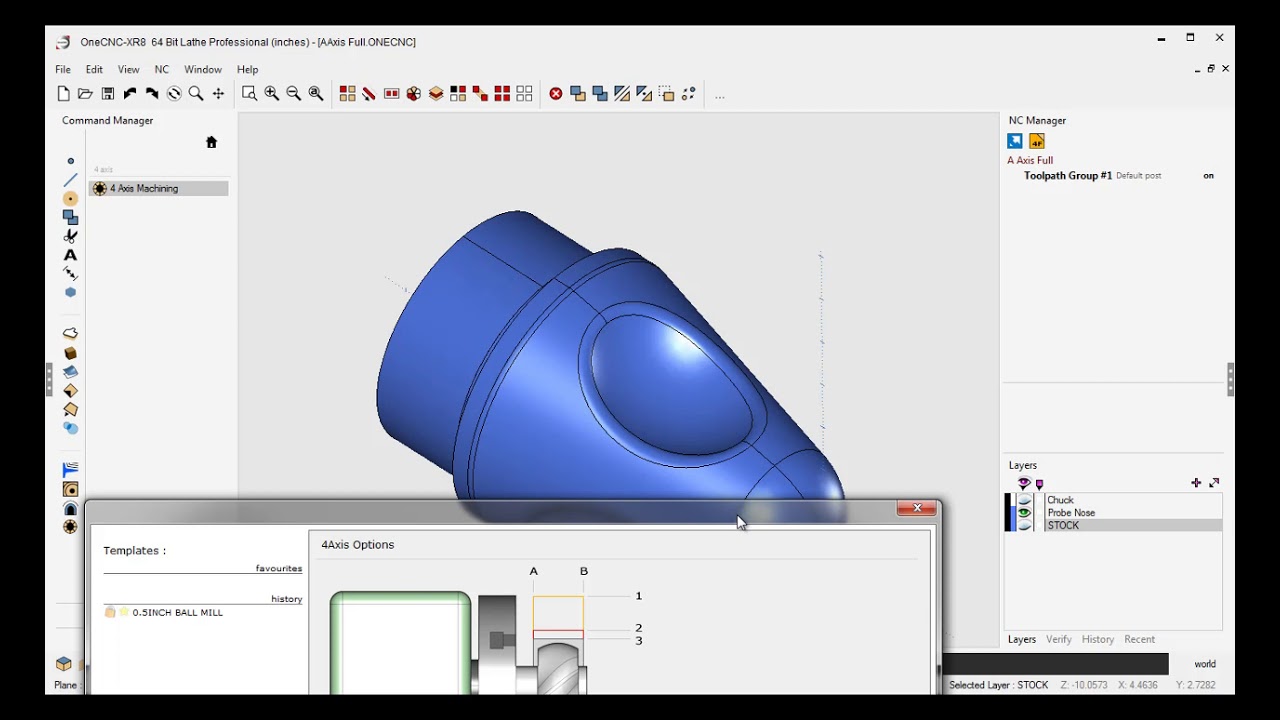The width and height of the screenshot is (1280, 720).
Task: Open the Help menu
Action: click(247, 70)
